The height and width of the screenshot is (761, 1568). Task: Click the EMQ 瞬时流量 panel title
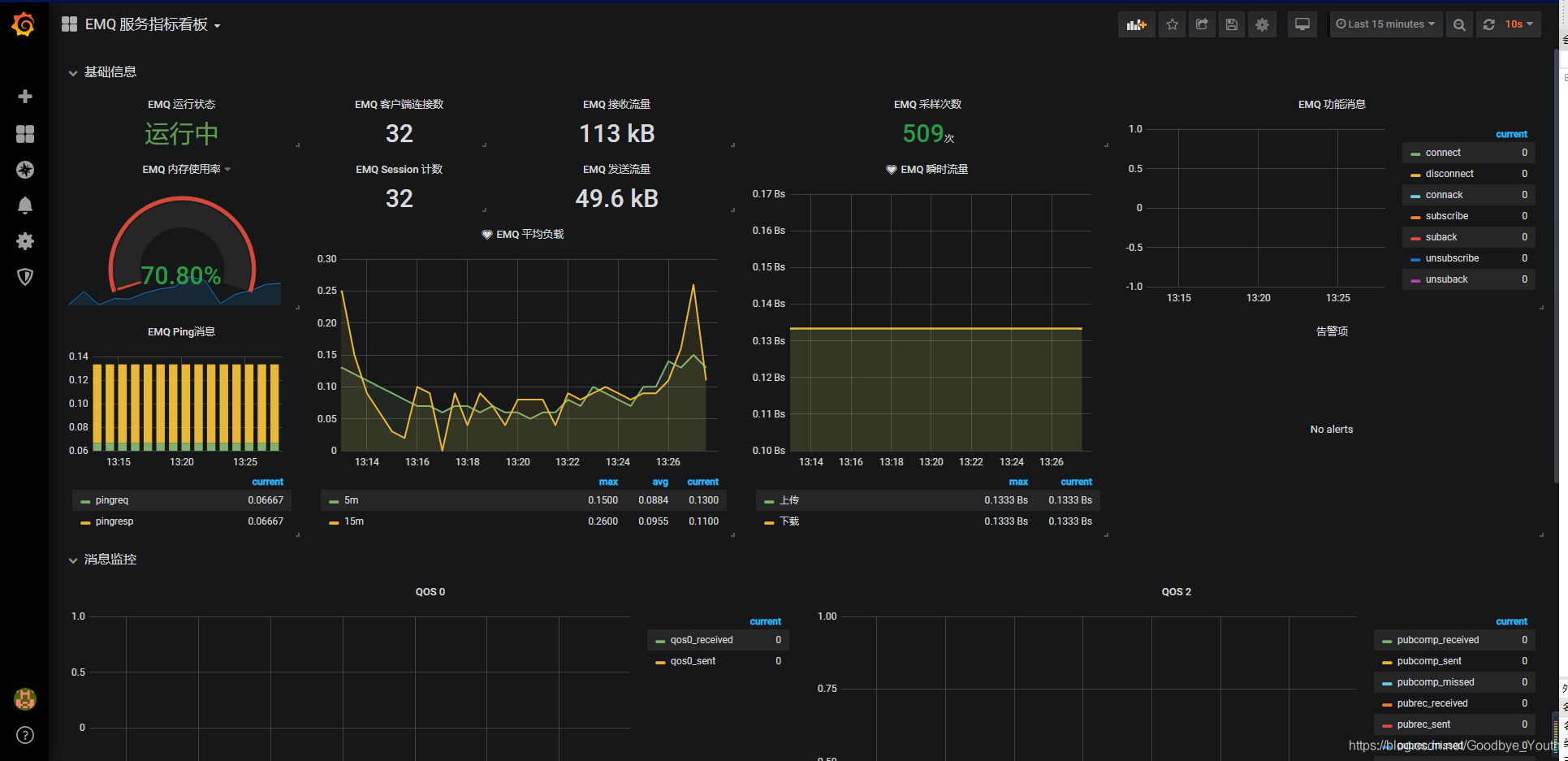[934, 169]
